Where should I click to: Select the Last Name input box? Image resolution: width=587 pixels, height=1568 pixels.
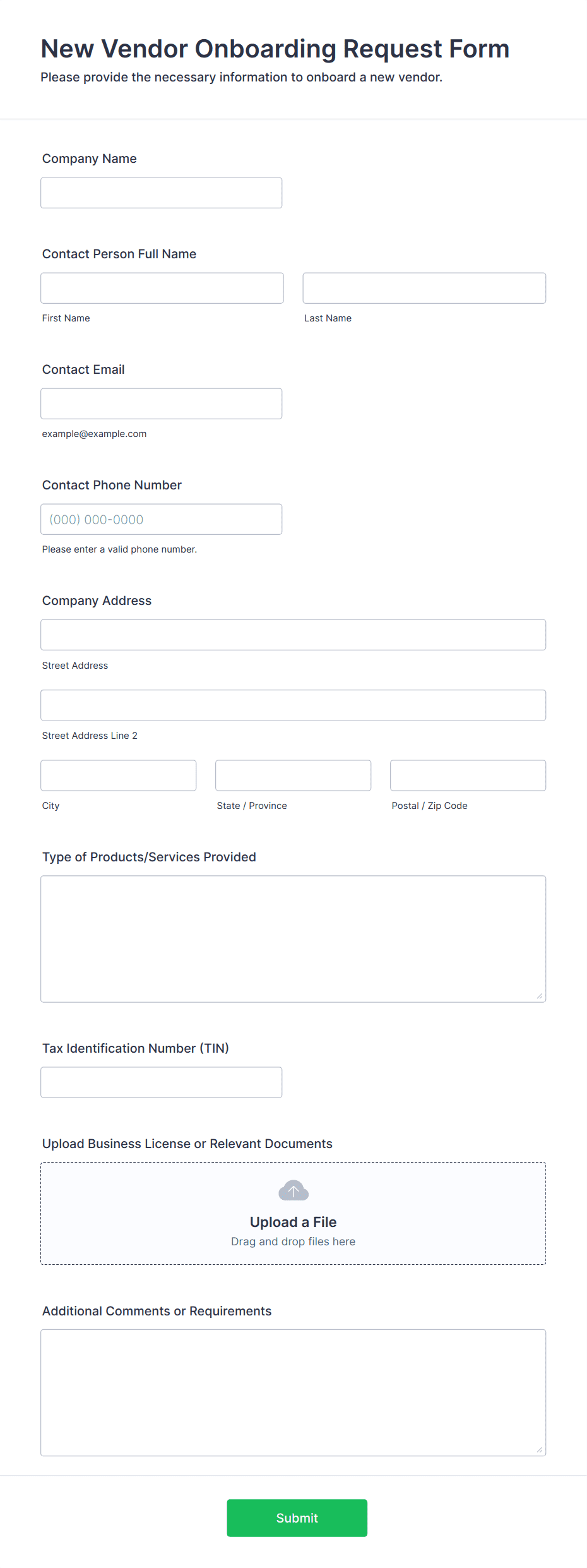(424, 288)
